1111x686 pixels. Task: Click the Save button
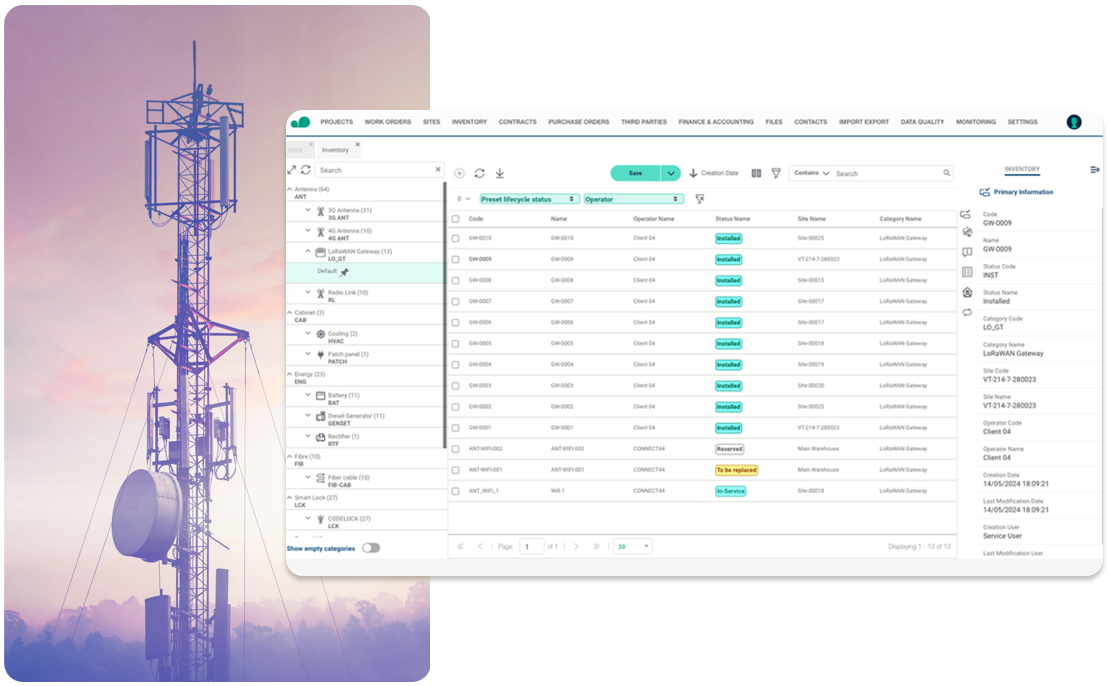[635, 173]
